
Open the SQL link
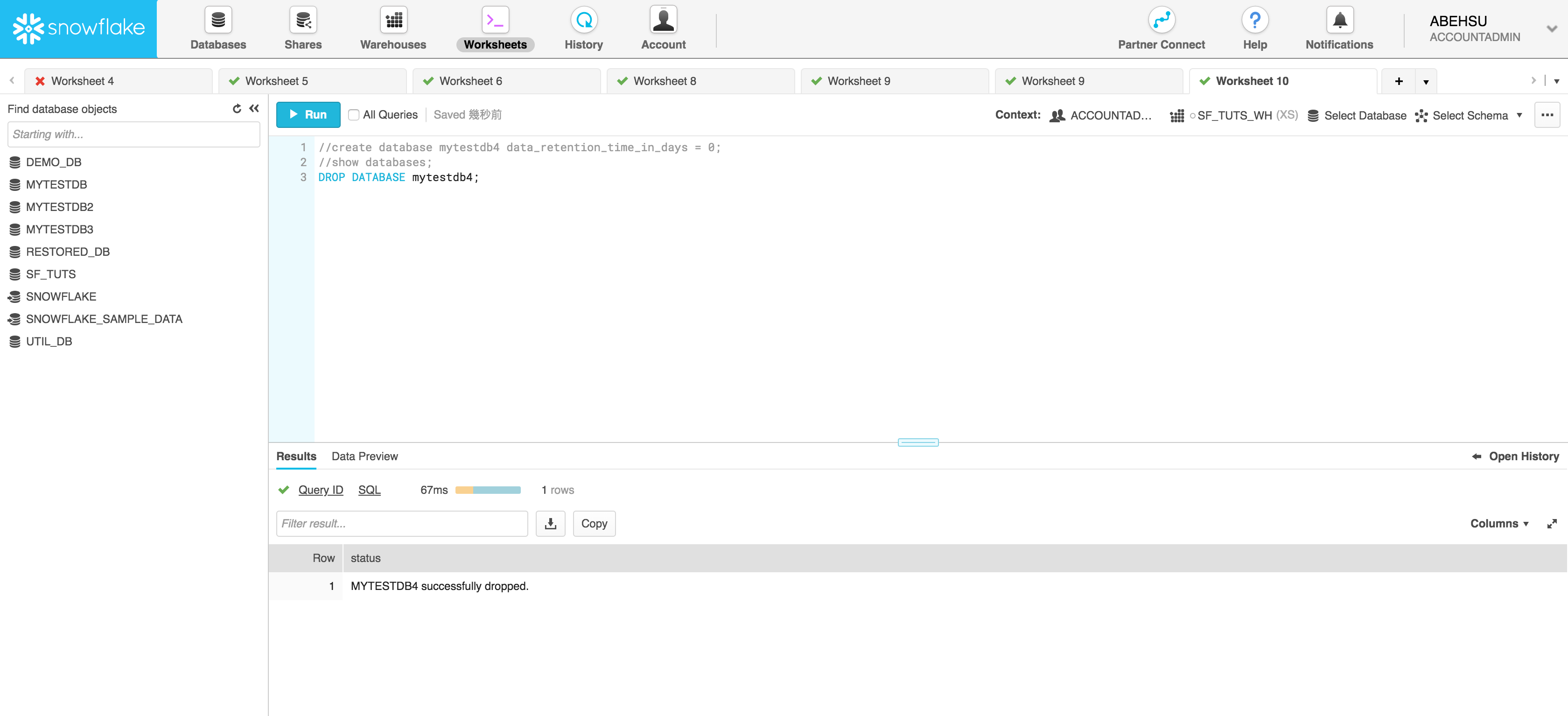click(x=370, y=490)
